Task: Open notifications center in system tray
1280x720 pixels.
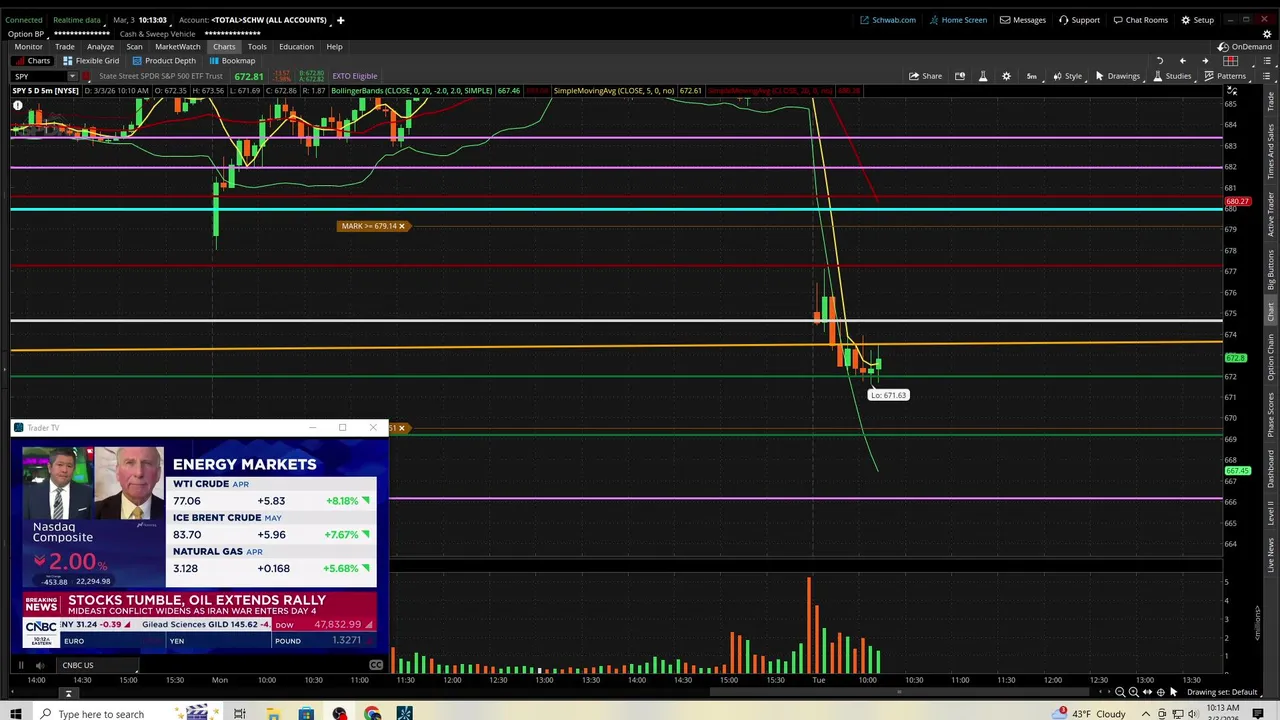Action: [1258, 713]
